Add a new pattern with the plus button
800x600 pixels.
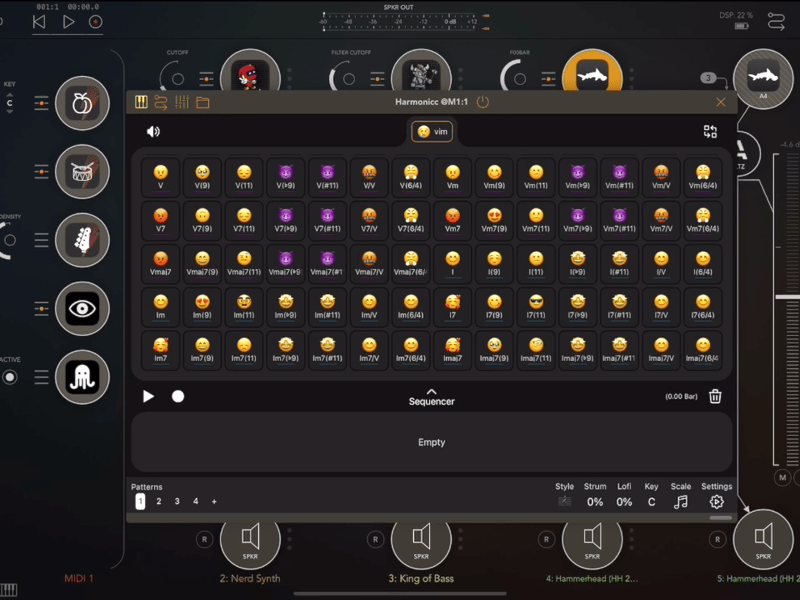(x=214, y=502)
